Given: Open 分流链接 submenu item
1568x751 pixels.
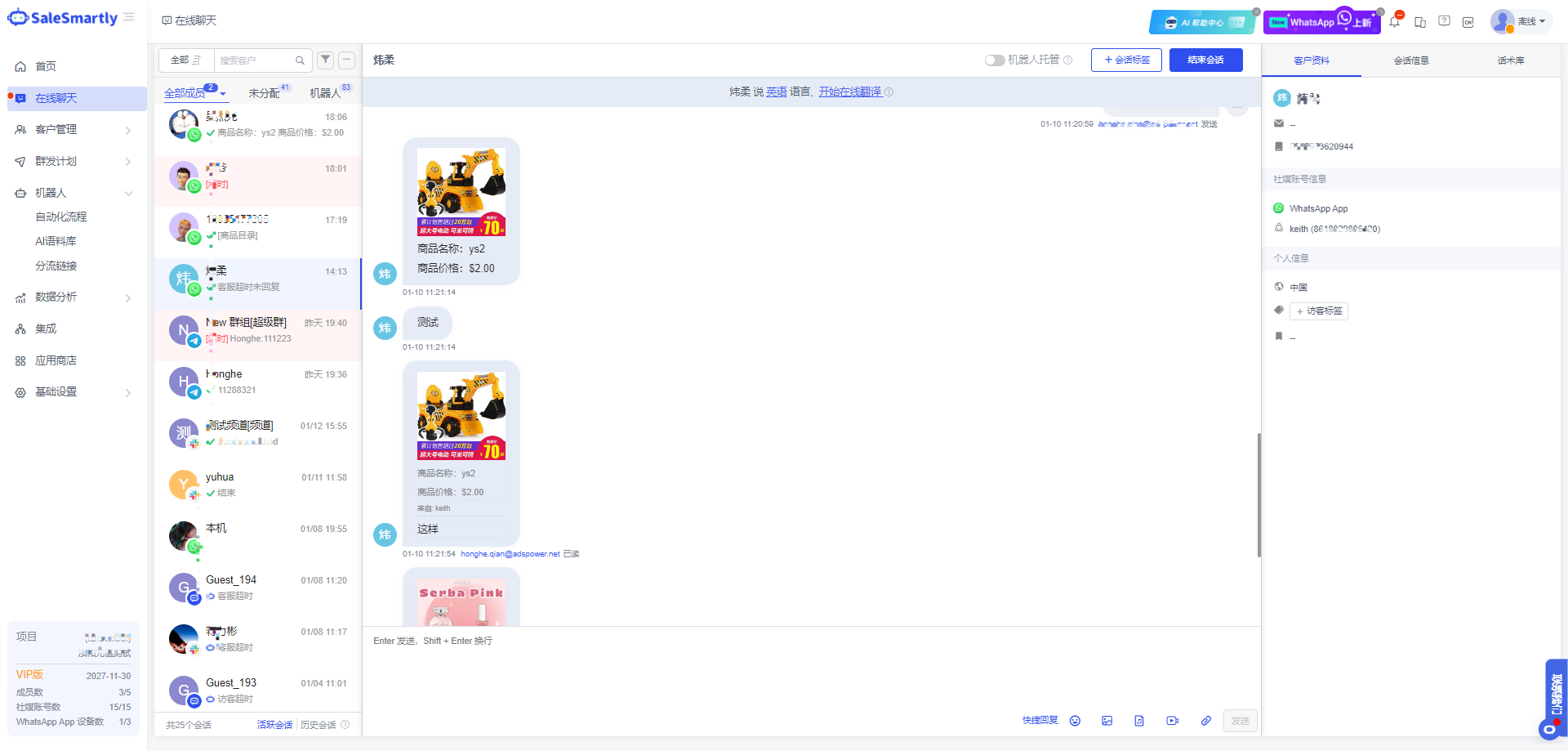Looking at the screenshot, I should click(56, 266).
